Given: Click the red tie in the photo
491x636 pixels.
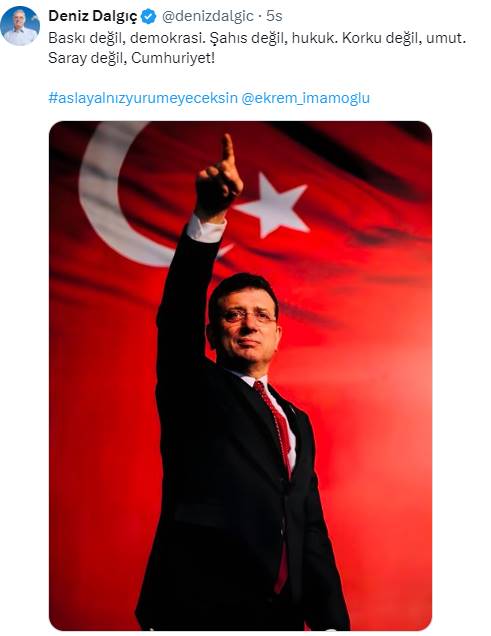Looking at the screenshot, I should click(280, 466).
